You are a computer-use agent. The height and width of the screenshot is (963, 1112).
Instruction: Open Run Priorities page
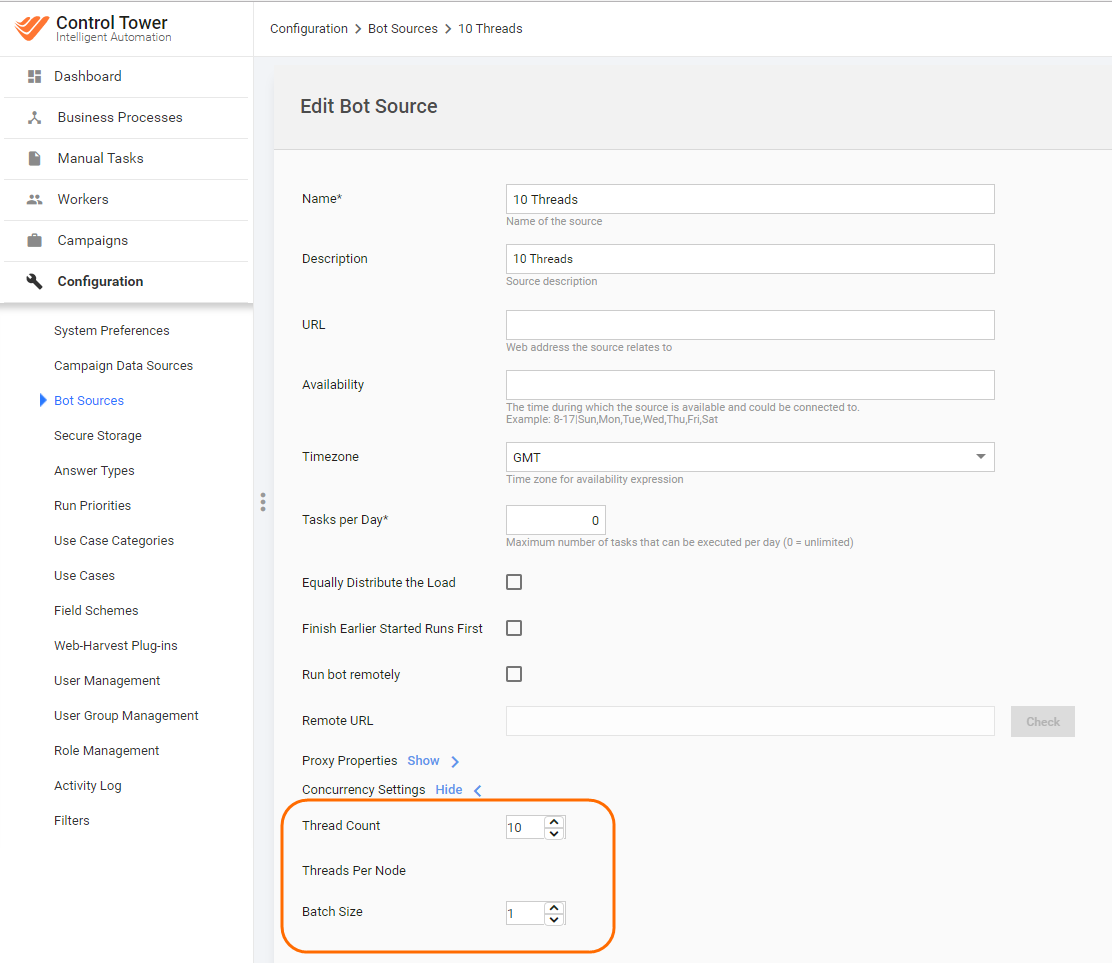92,506
